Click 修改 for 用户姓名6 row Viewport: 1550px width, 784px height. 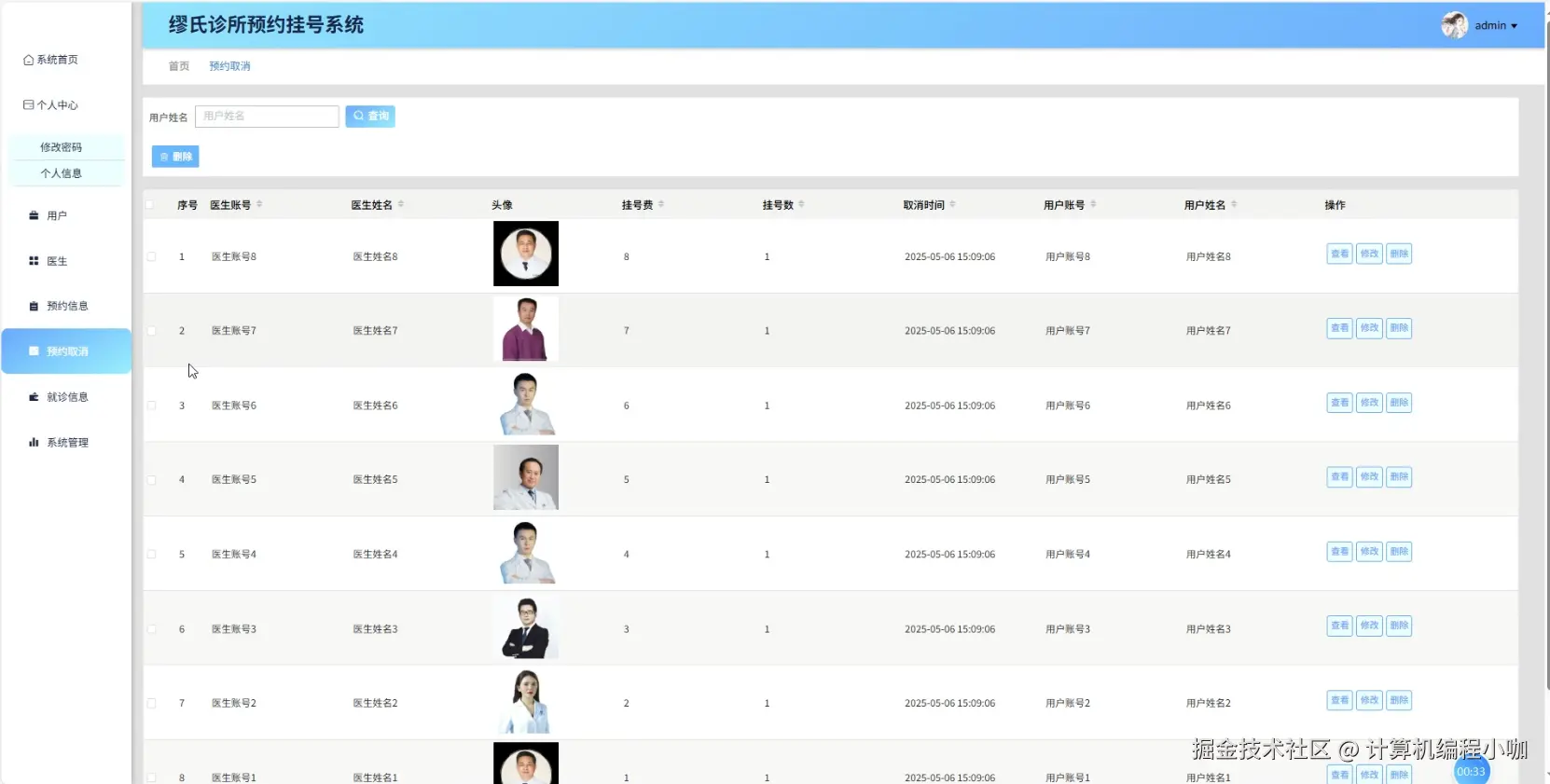[x=1369, y=403]
